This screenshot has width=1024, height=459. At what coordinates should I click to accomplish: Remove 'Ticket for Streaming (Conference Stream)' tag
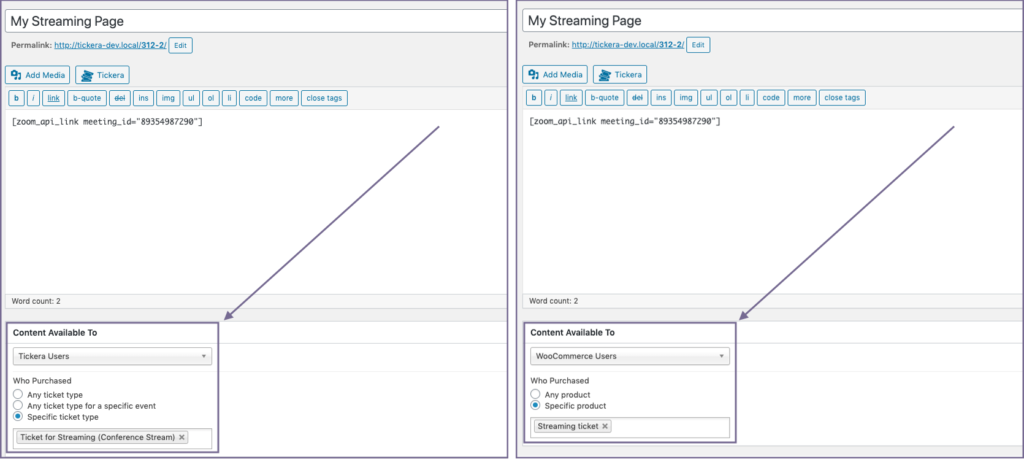pos(182,437)
